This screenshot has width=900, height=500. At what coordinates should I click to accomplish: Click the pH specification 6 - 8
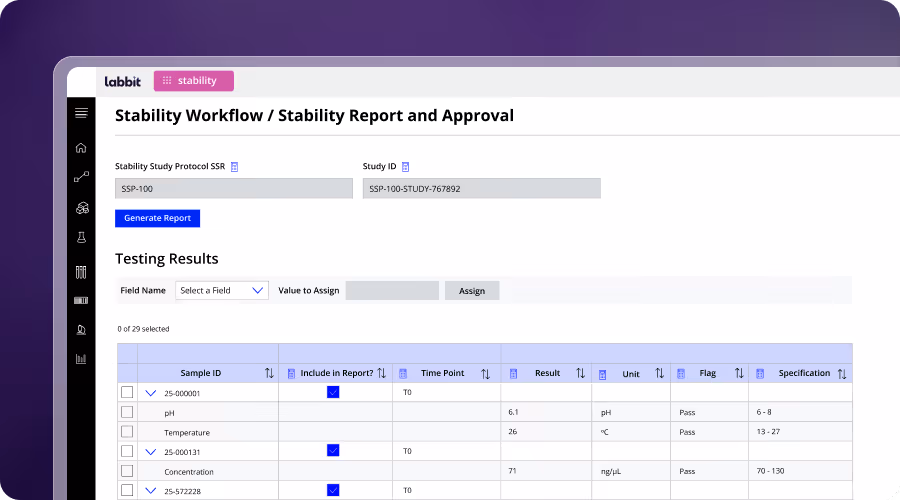[x=764, y=412]
